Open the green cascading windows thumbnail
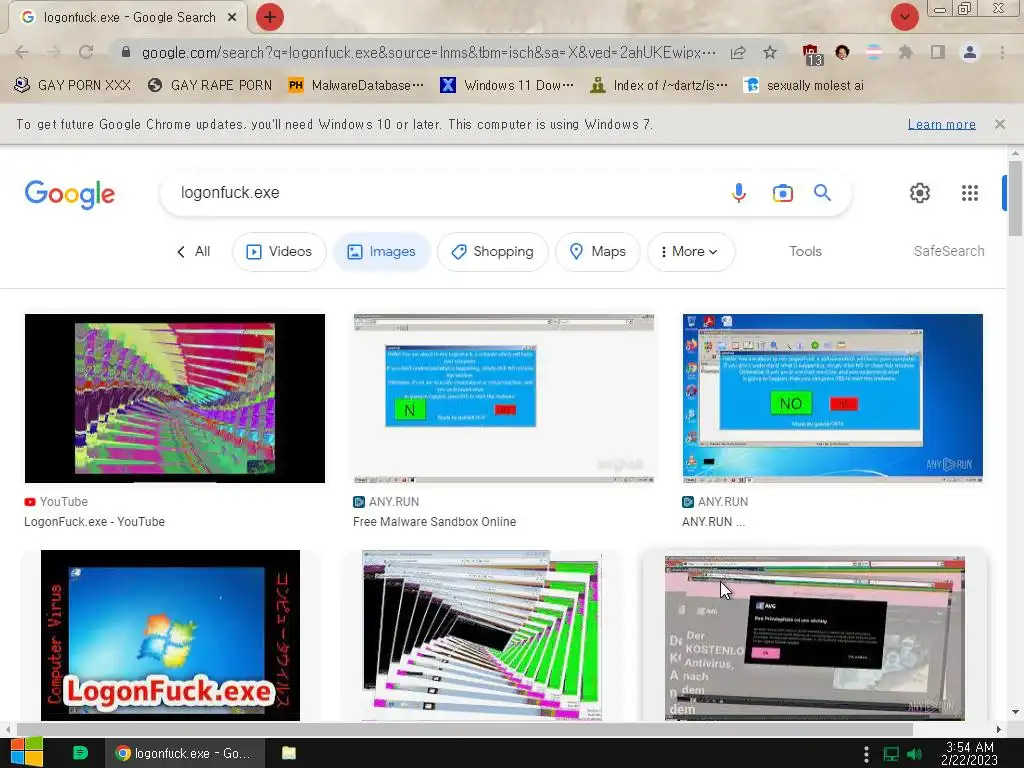Image resolution: width=1024 pixels, height=768 pixels. click(x=482, y=635)
